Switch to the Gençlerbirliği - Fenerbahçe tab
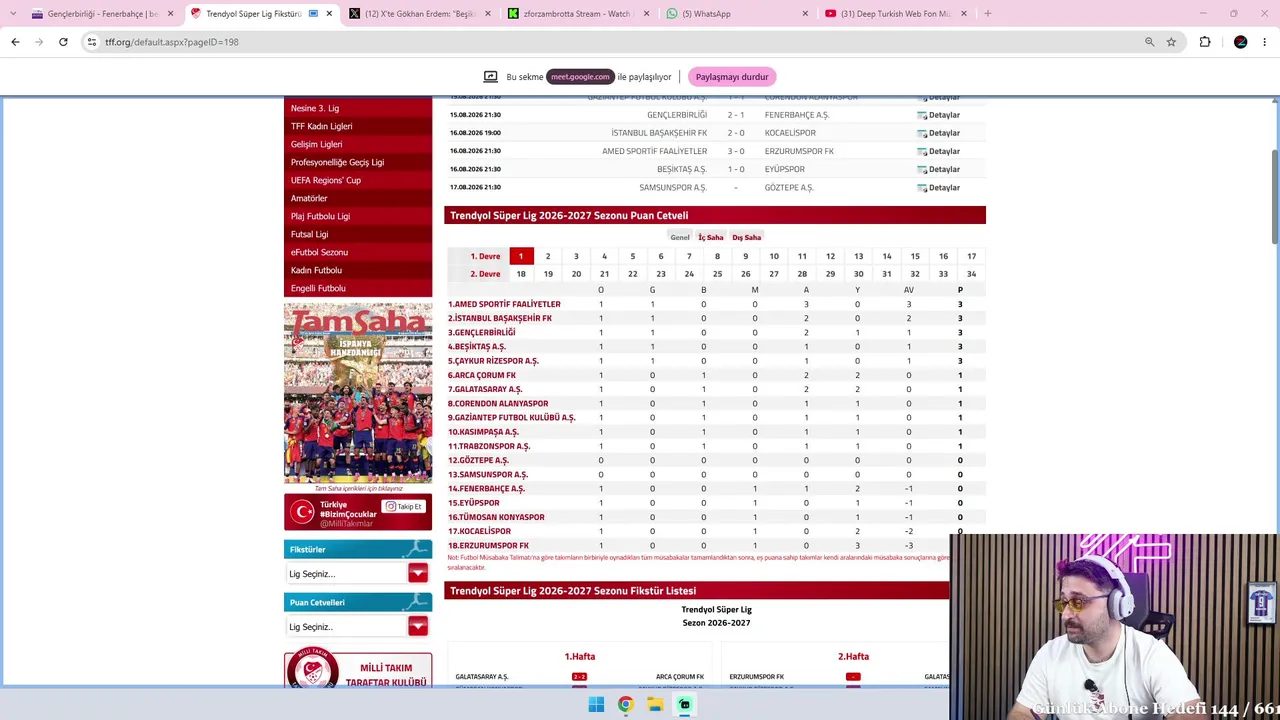Image resolution: width=1280 pixels, height=720 pixels. [102, 13]
